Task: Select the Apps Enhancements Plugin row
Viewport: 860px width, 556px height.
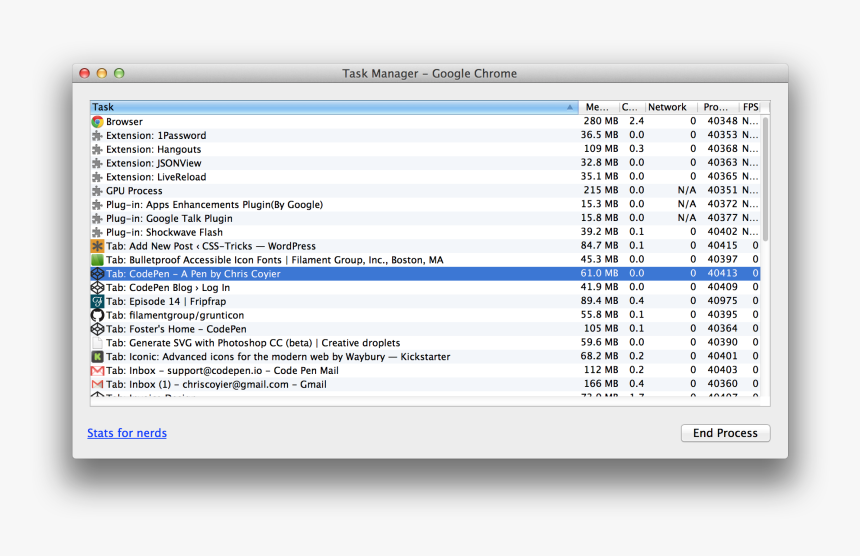Action: (425, 205)
